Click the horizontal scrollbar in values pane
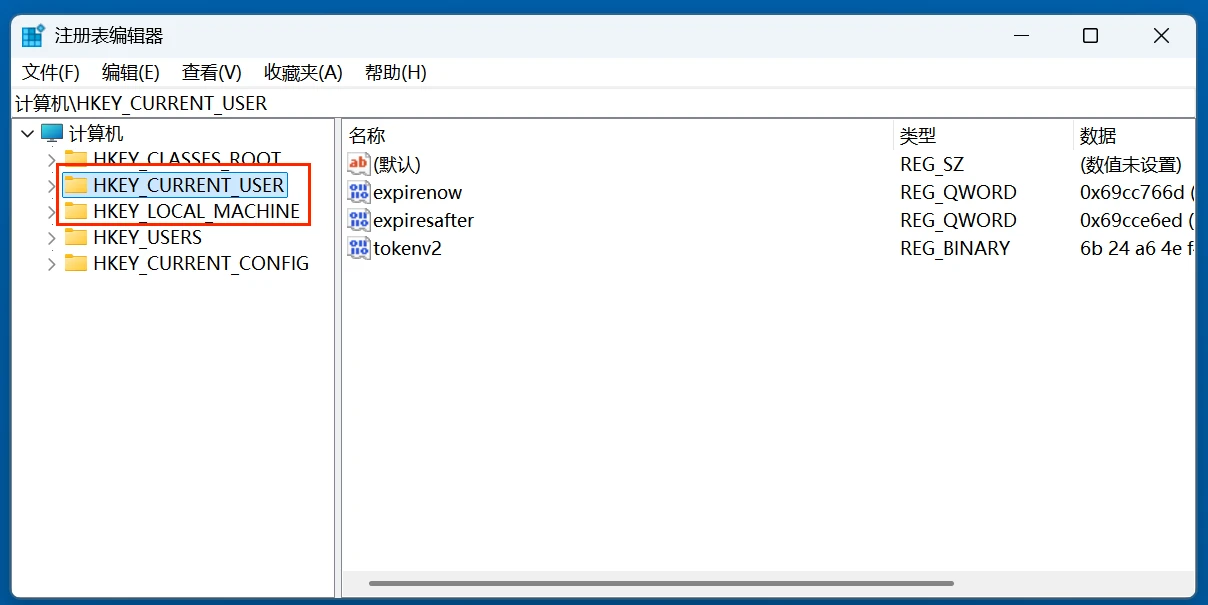1208x605 pixels. point(660,583)
